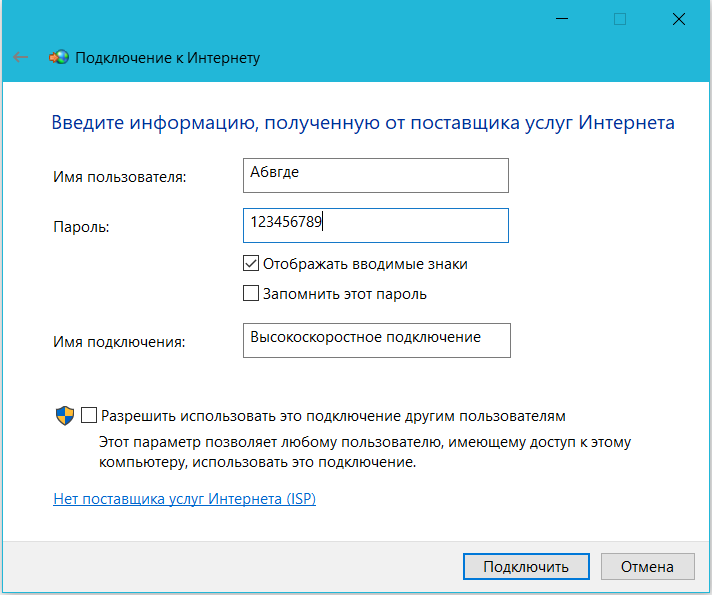
Task: Click the network globe icon beside title
Action: pos(59,58)
